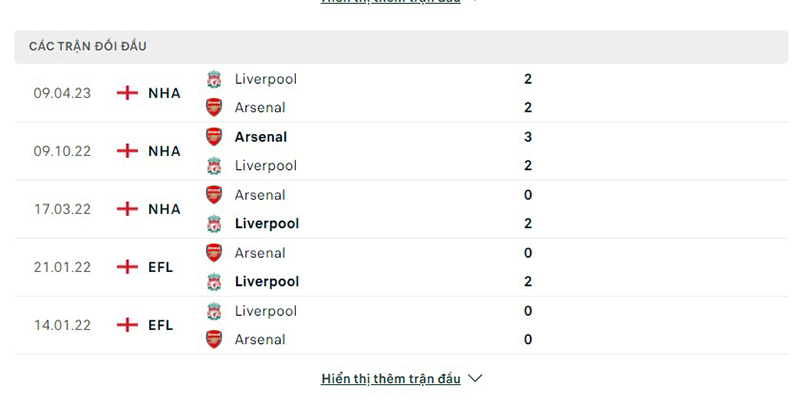Click Arsenal crest in the 09.04.23 match
The height and width of the screenshot is (407, 800).
[214, 107]
